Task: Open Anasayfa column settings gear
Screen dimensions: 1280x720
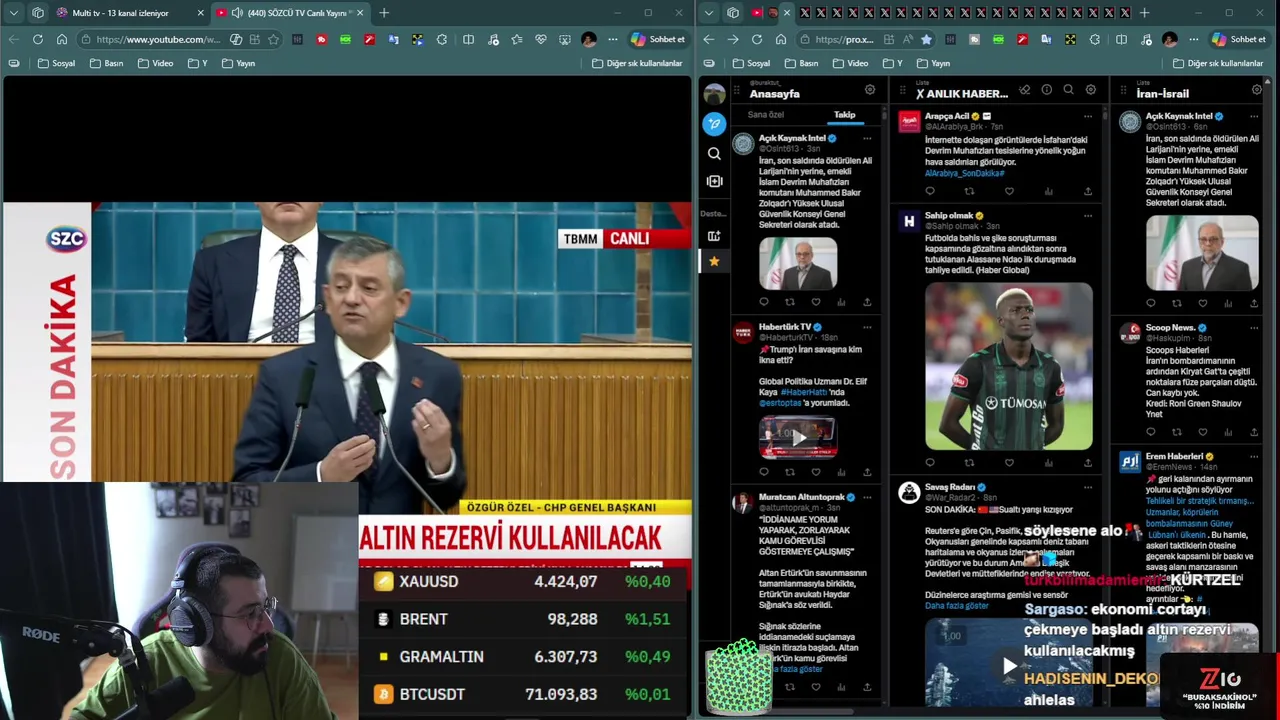Action: 870,90
